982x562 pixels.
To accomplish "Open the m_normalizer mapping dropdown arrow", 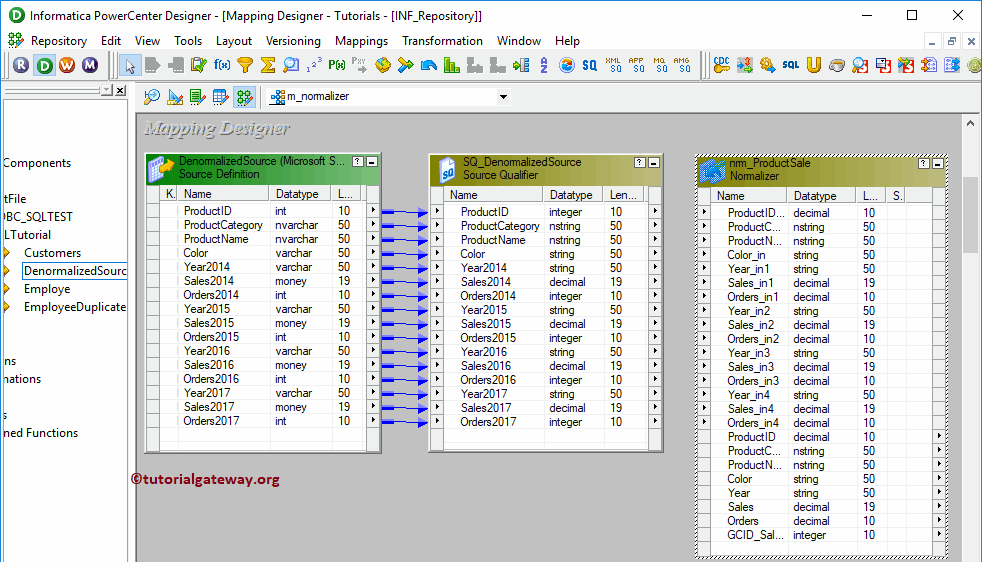I will [503, 97].
